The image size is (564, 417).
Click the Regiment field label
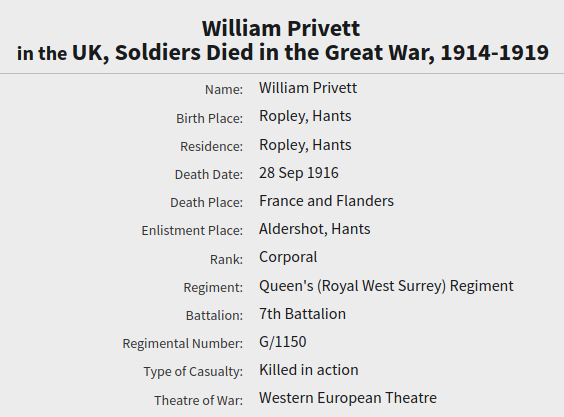tap(213, 287)
